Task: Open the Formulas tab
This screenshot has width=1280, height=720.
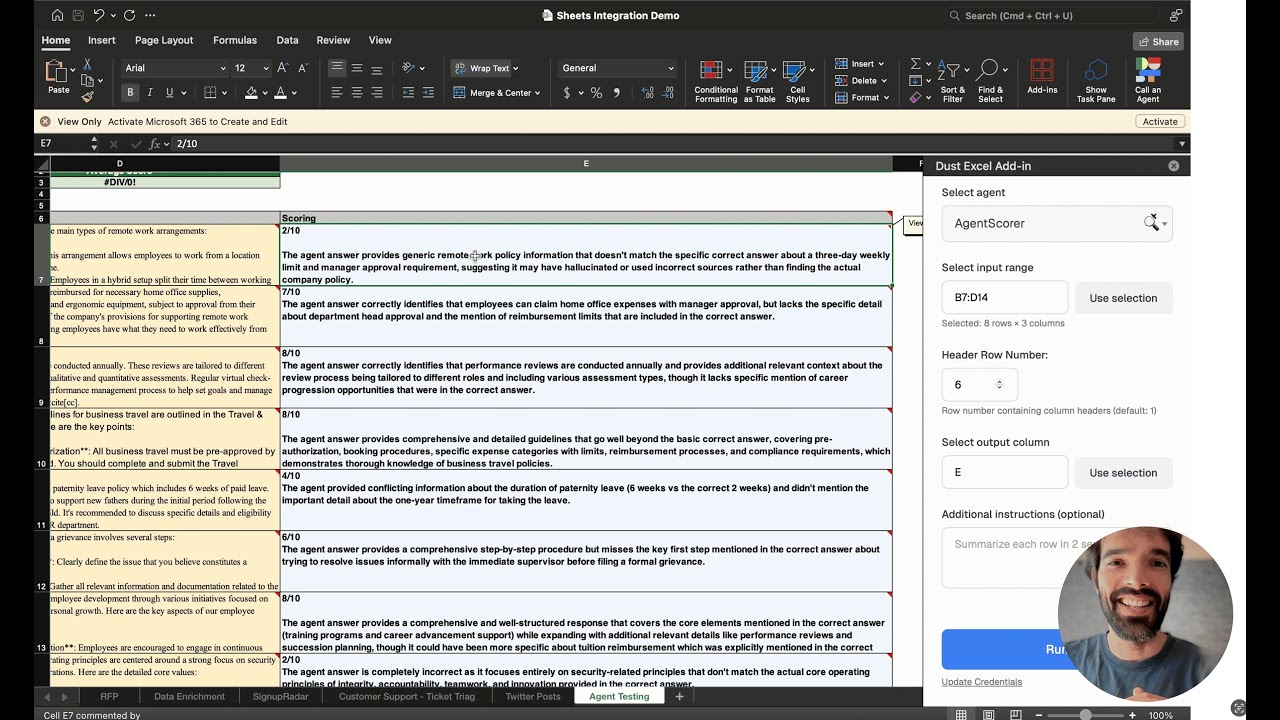Action: (235, 40)
